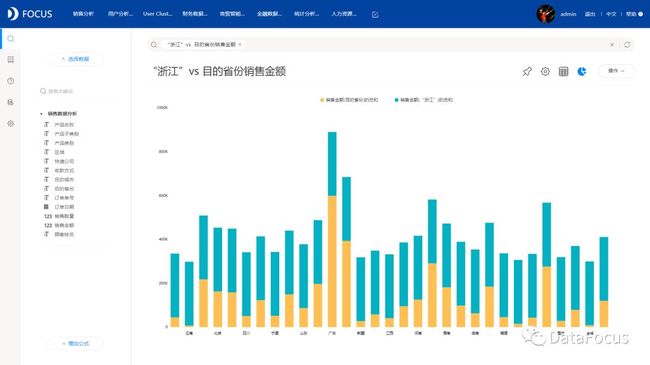
Task: Open the 金融数据 nav tab
Action: [269, 14]
